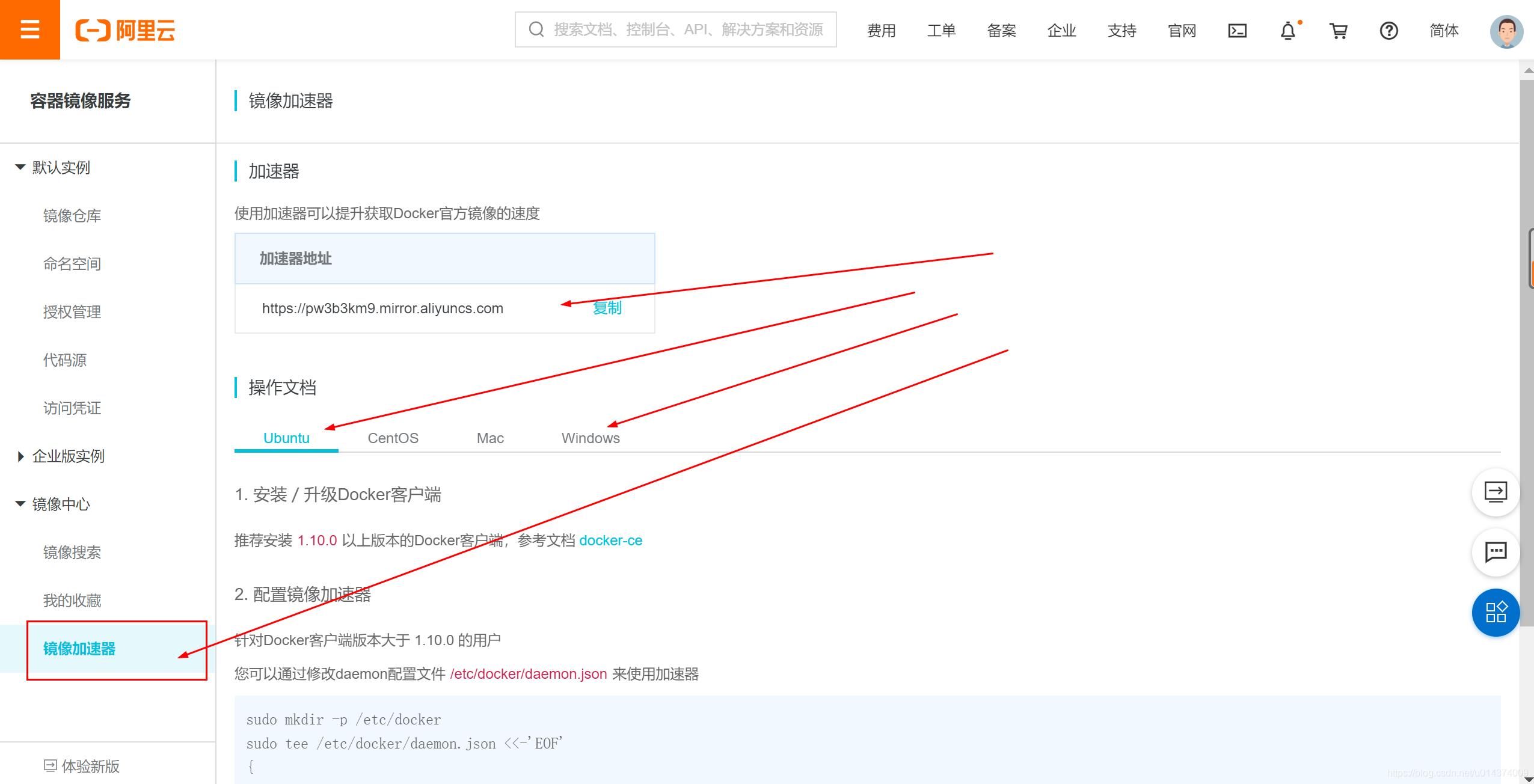This screenshot has height=784, width=1534.
Task: Open the user avatar menu
Action: click(1506, 31)
